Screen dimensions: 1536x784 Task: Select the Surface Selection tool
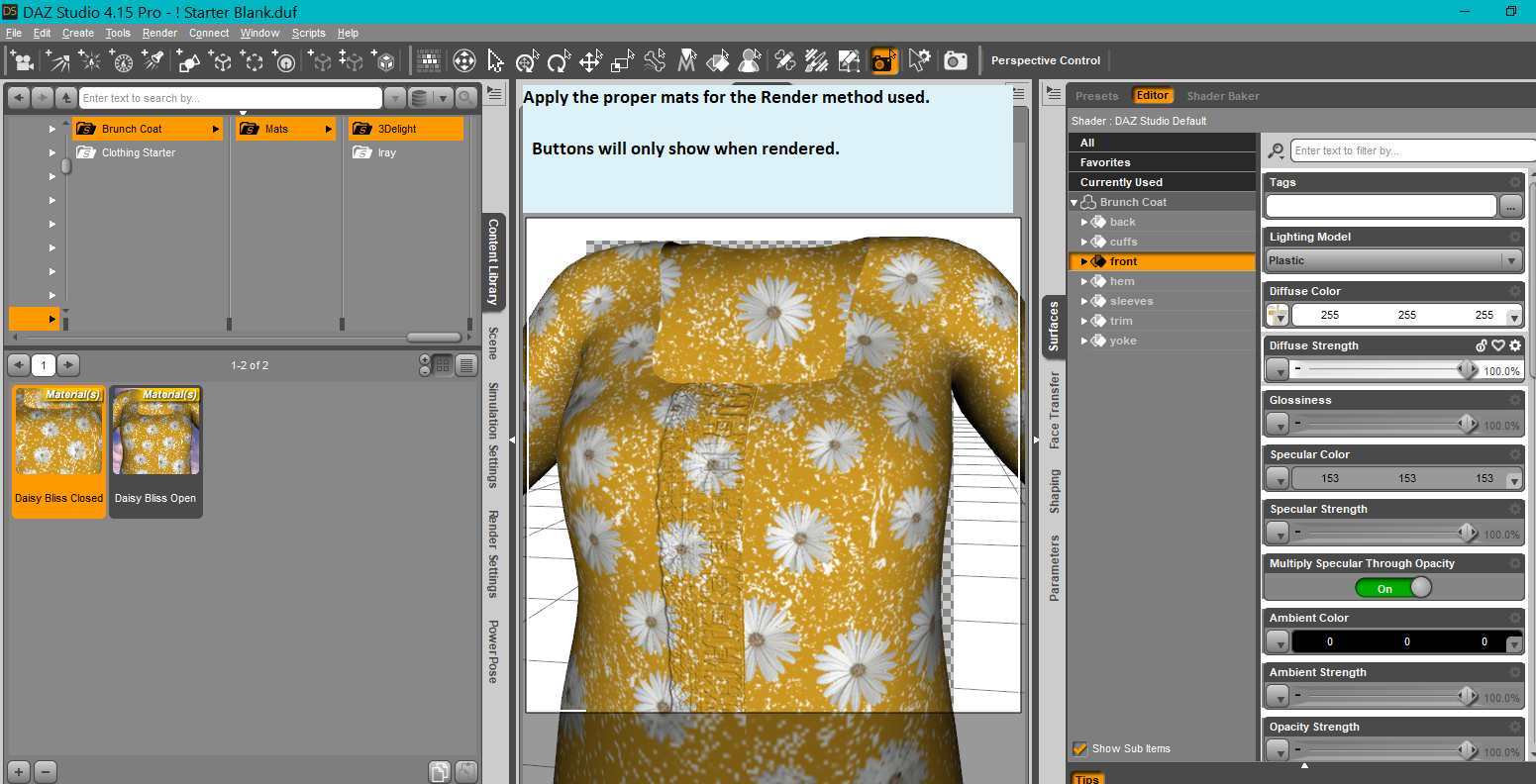pos(718,60)
